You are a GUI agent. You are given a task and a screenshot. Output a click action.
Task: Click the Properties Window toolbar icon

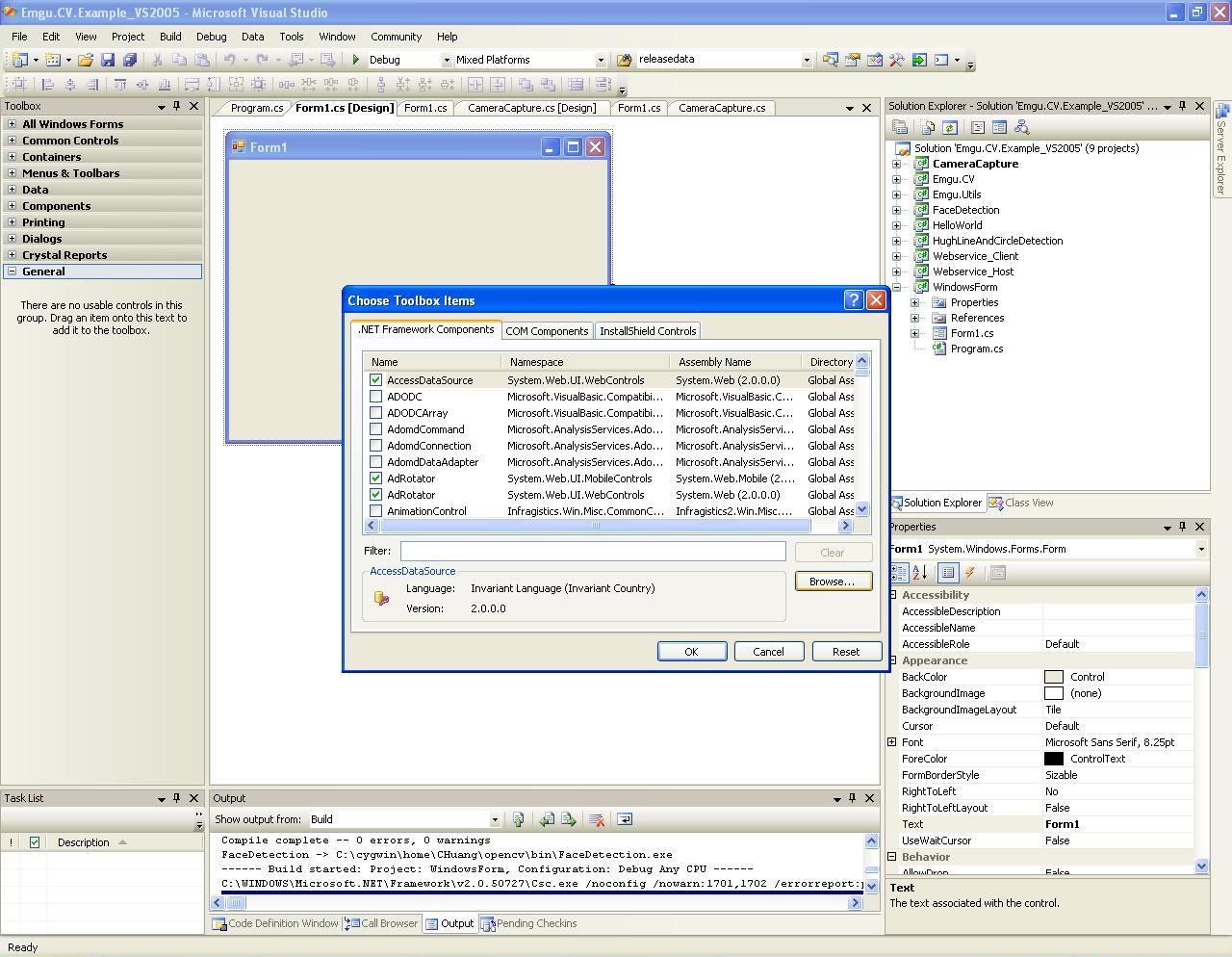pos(852,60)
